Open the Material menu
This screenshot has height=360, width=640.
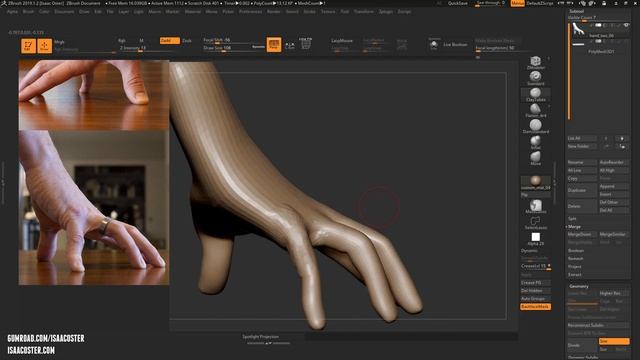[193, 11]
